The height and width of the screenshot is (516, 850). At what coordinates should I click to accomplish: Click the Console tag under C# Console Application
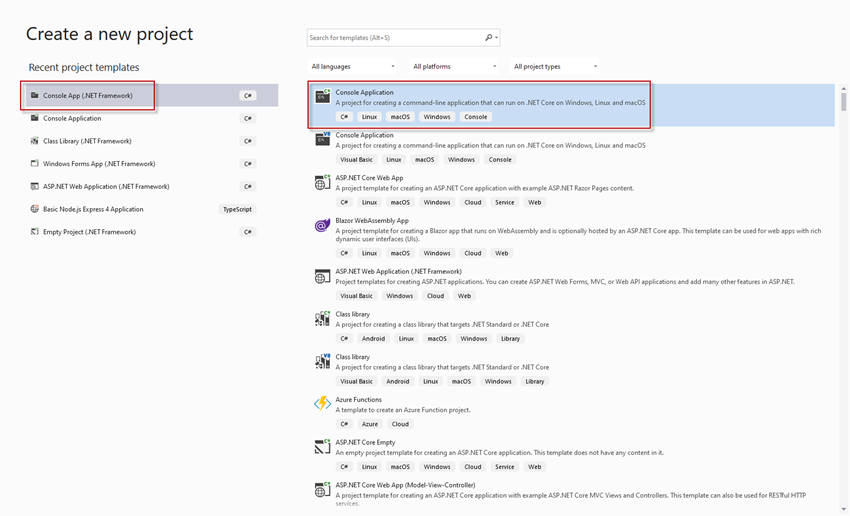point(475,117)
